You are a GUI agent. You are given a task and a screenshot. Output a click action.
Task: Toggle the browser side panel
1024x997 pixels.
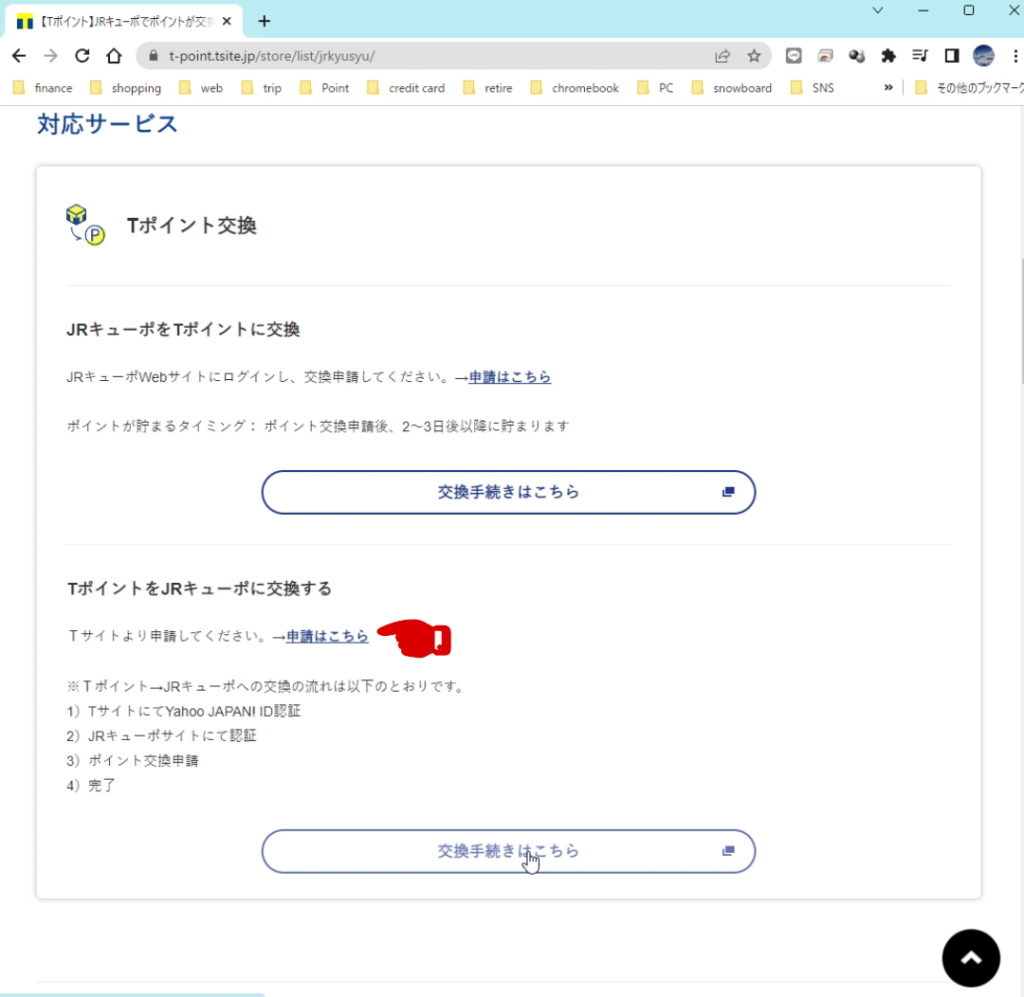952,56
